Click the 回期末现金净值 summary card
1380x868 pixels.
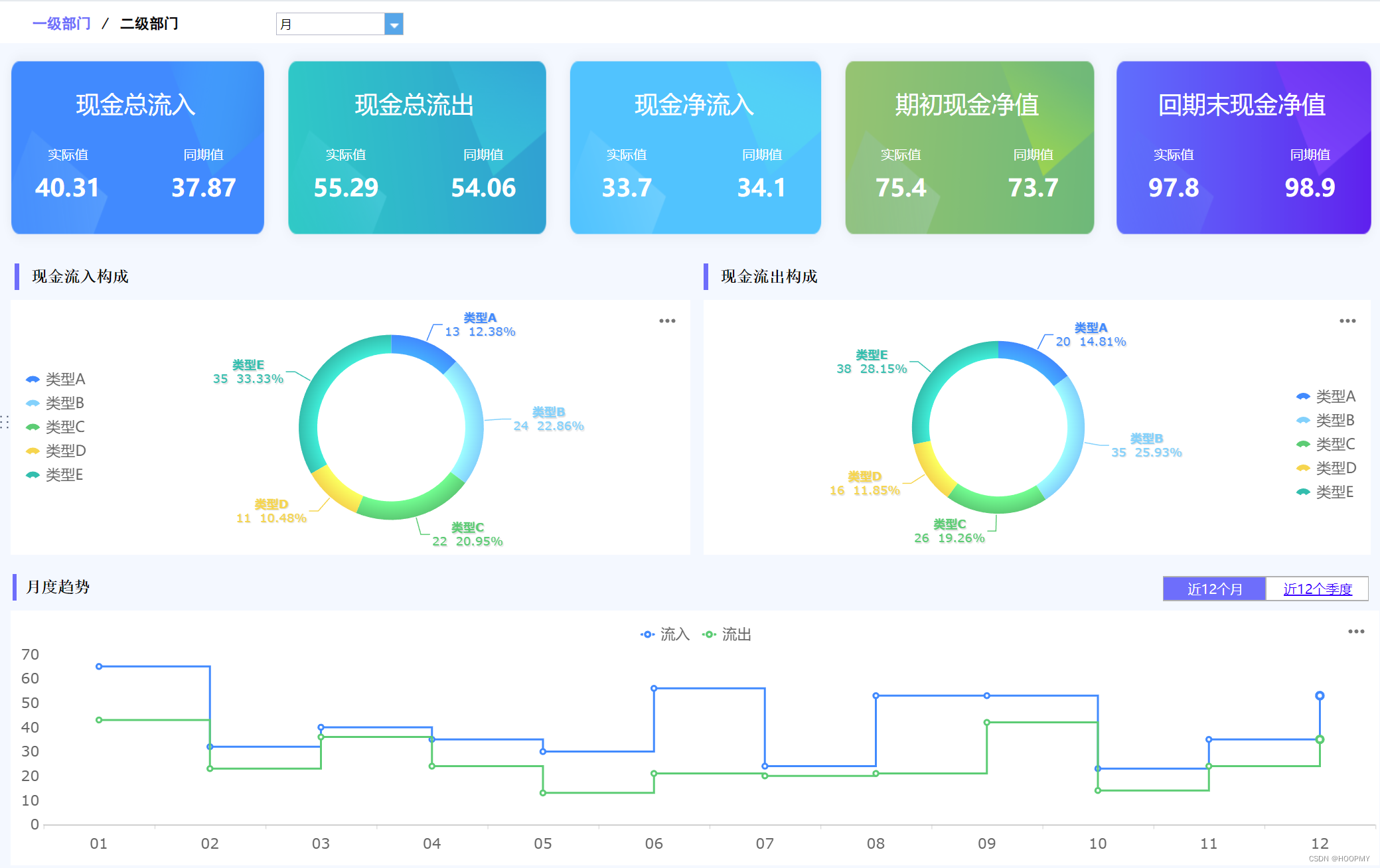1243,147
